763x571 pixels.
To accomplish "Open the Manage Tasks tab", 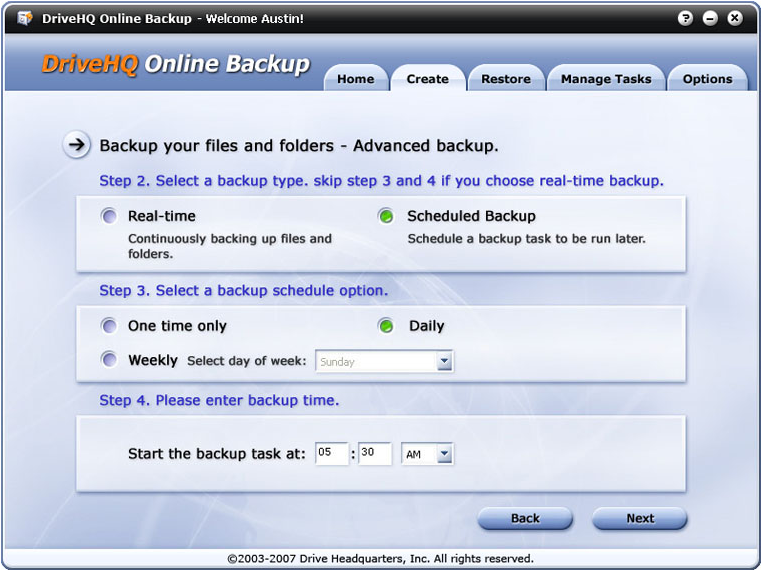I will [x=606, y=79].
